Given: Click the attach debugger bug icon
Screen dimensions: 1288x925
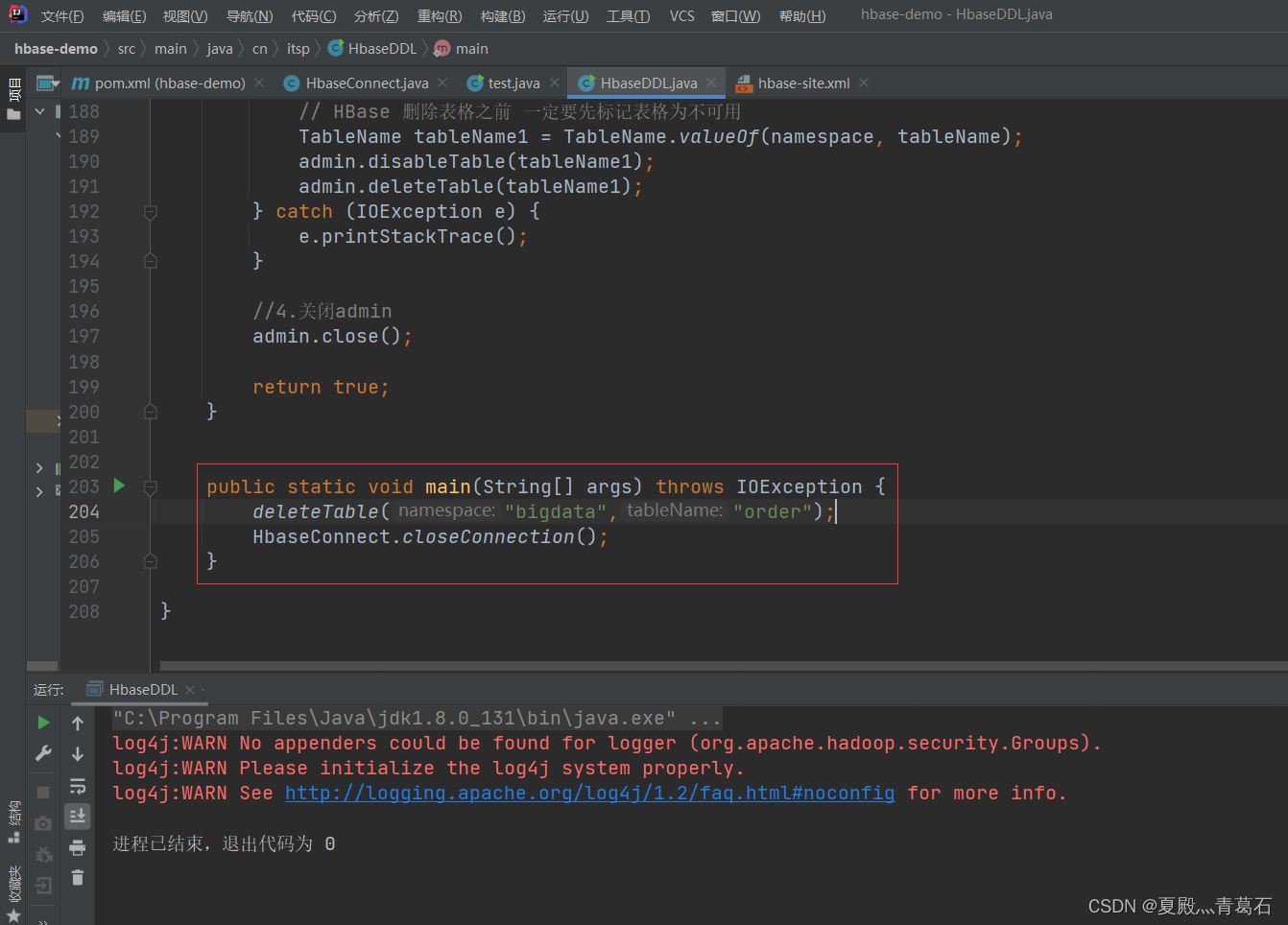Looking at the screenshot, I should click(x=43, y=854).
